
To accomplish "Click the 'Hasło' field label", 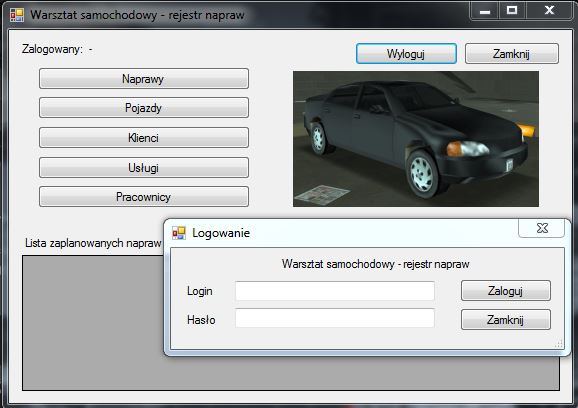I will 201,320.
